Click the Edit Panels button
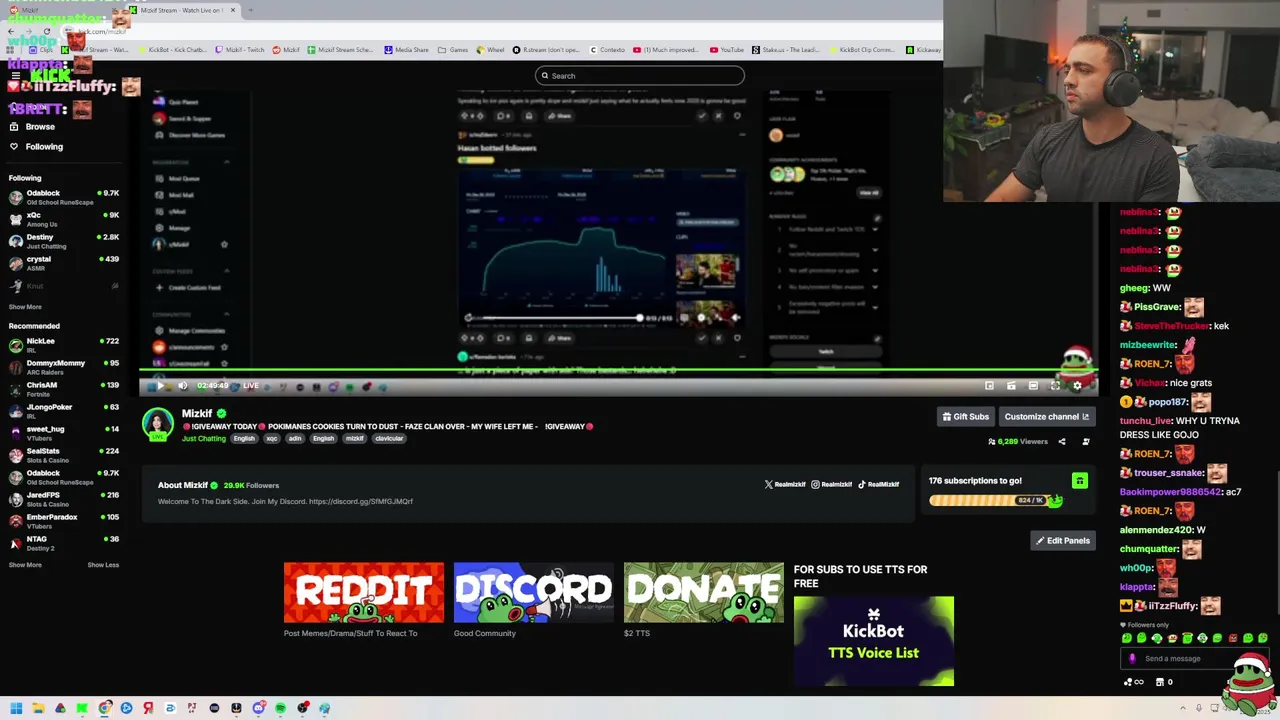This screenshot has width=1280, height=720. click(1063, 541)
